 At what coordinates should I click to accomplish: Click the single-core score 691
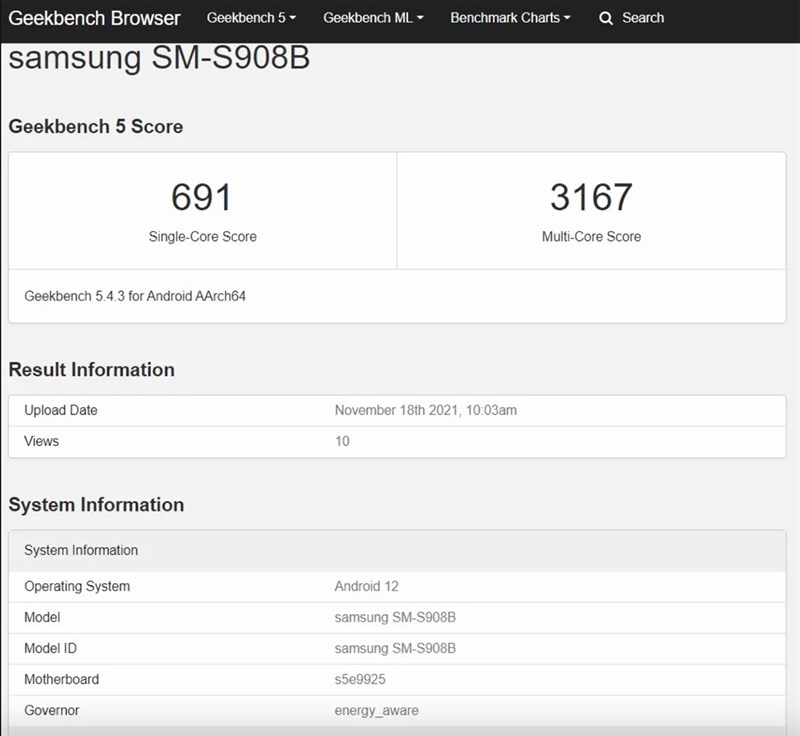coord(201,197)
